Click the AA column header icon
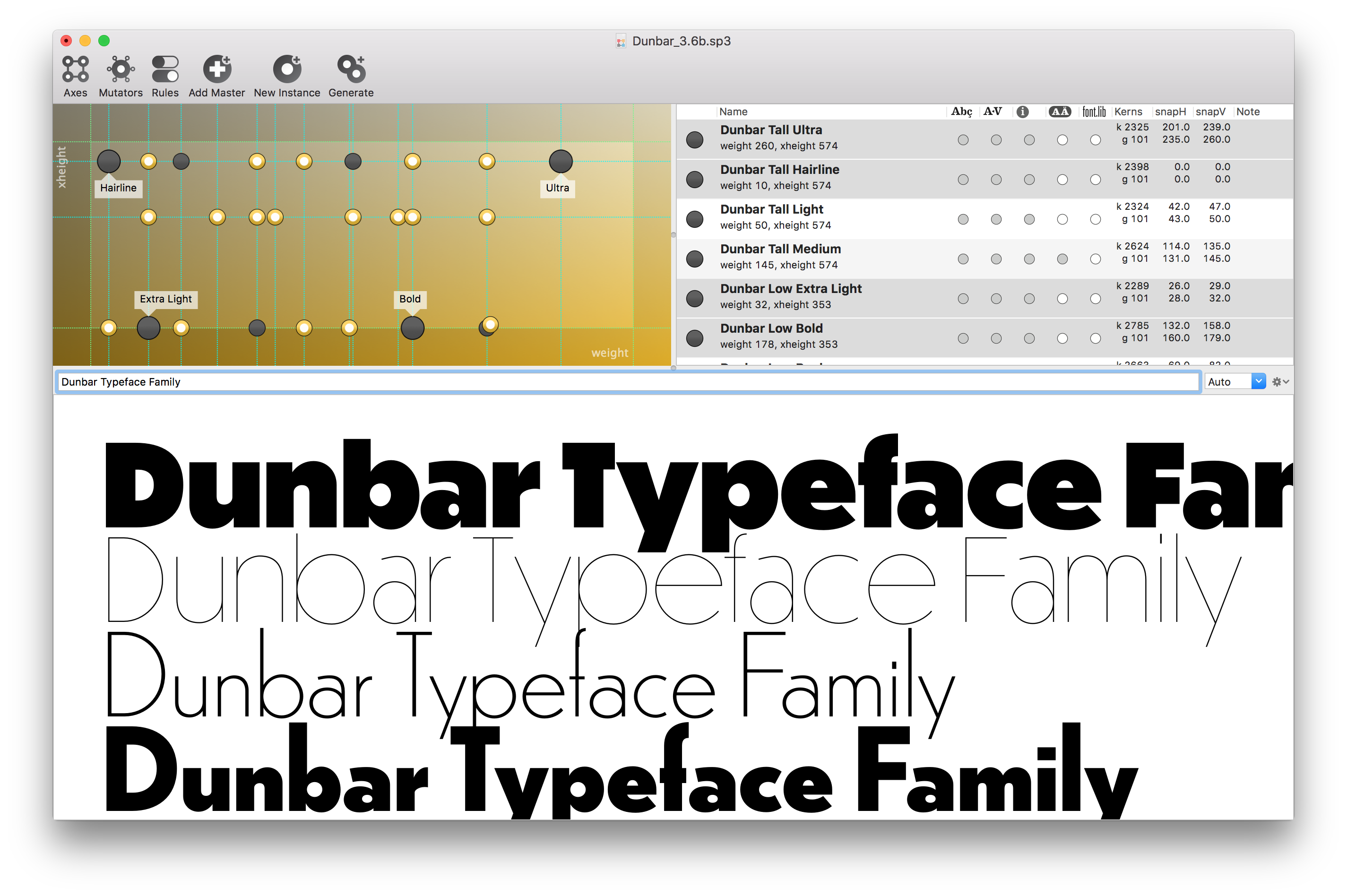 1060,112
